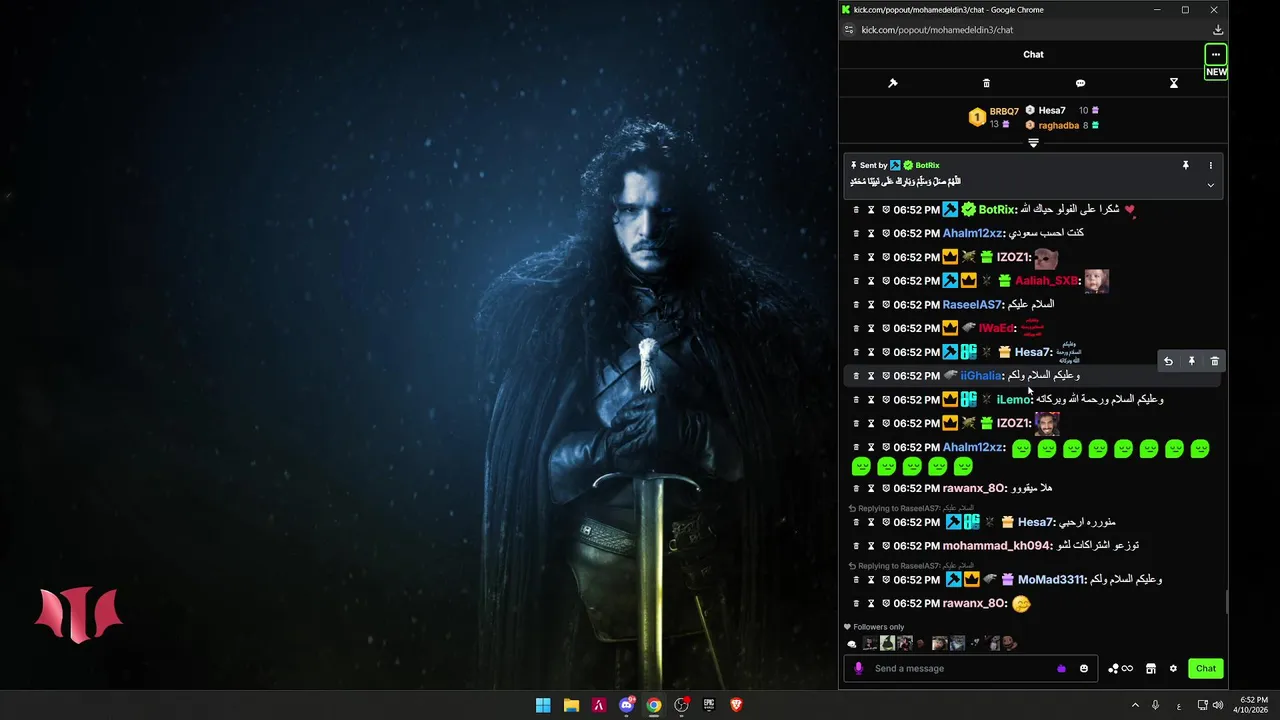Click the Chrome download icon in the popout
The width and height of the screenshot is (1280, 720).
[1217, 30]
